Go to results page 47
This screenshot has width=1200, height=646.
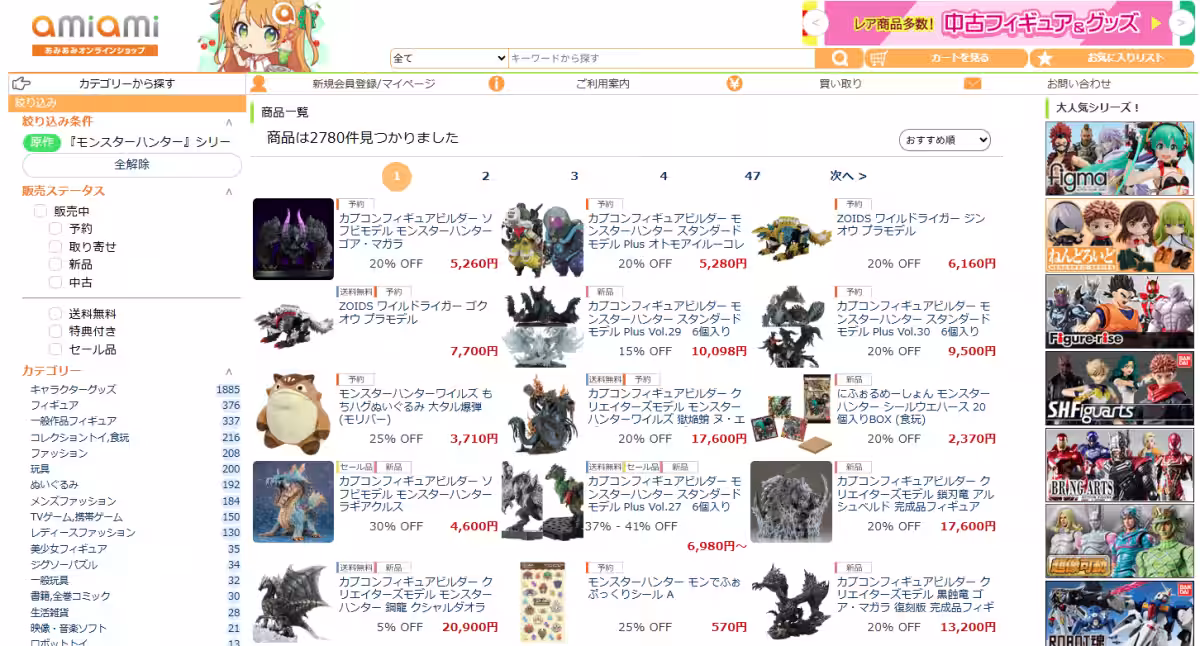click(x=752, y=176)
